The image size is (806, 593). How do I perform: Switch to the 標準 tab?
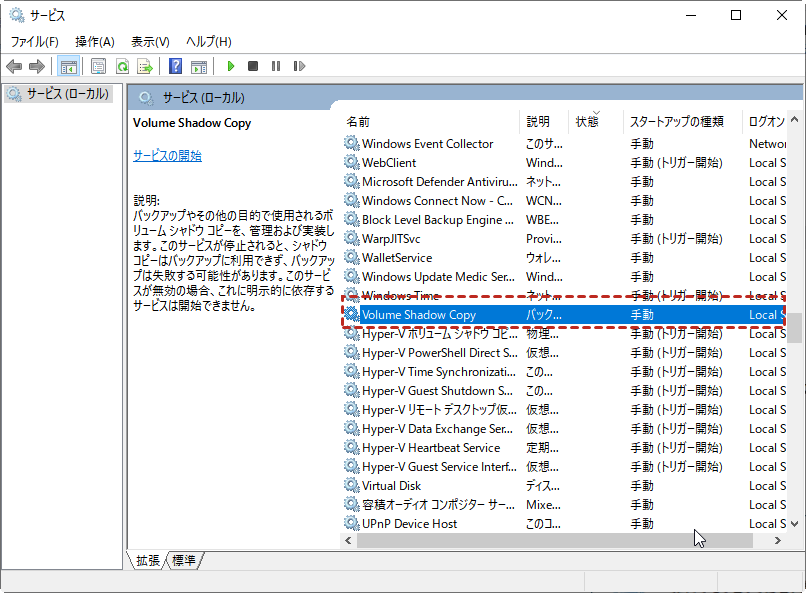pos(184,560)
